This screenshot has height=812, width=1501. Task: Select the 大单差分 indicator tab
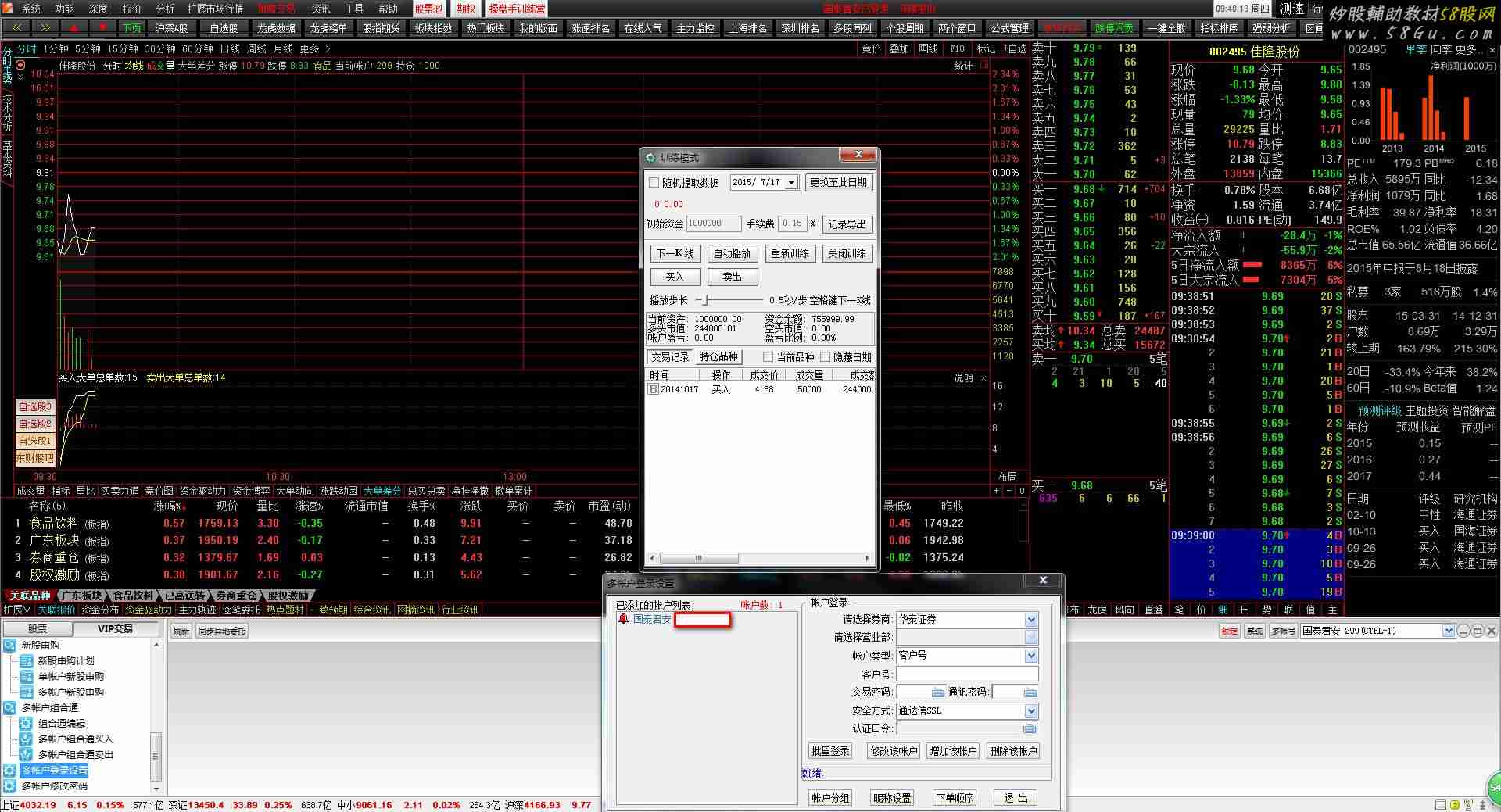click(382, 491)
